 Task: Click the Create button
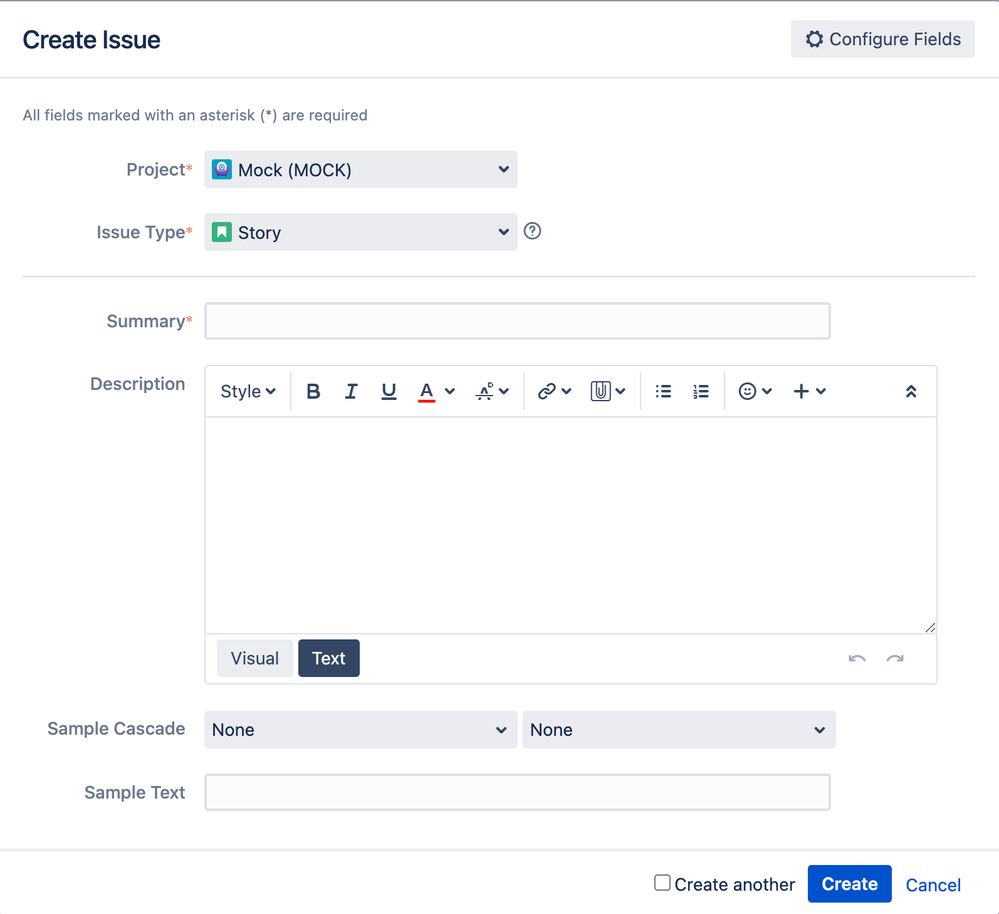tap(849, 884)
